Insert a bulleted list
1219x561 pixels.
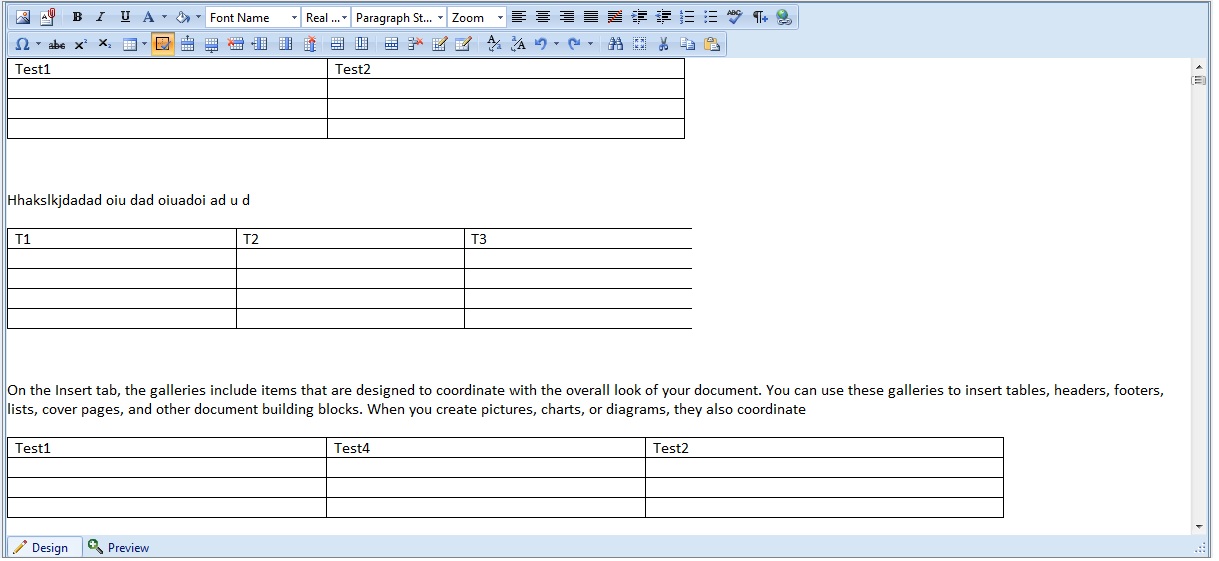[711, 17]
